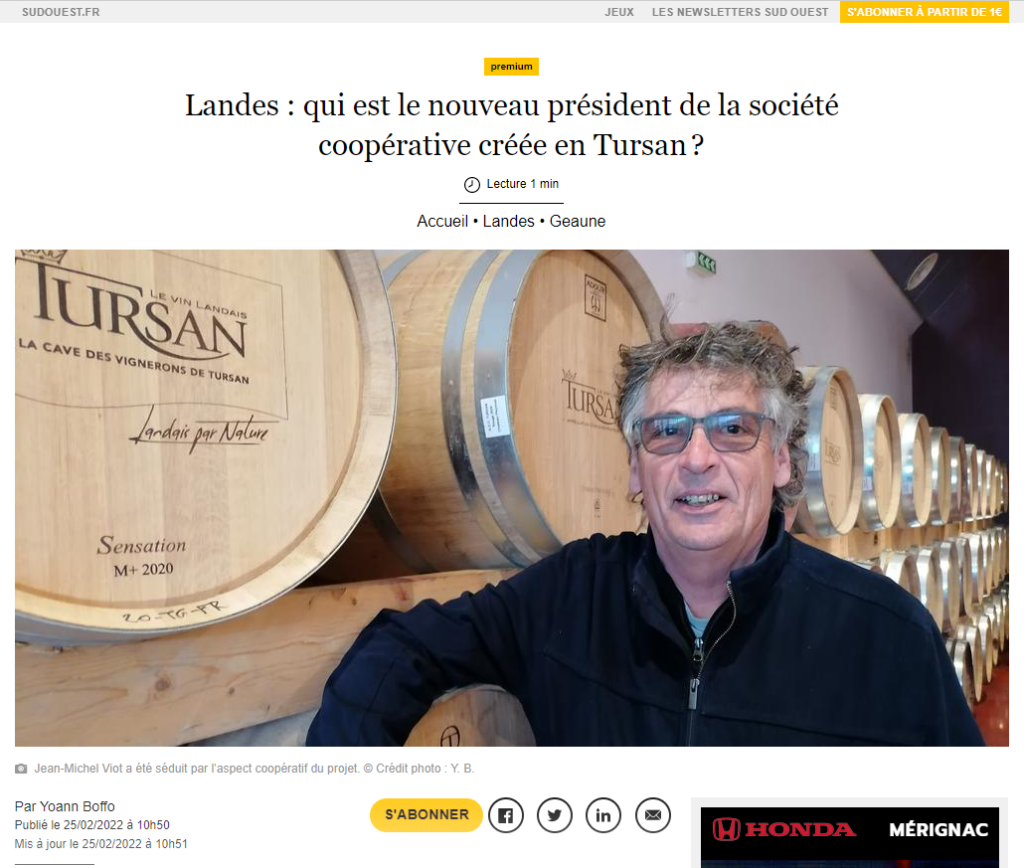Send the article by email icon
This screenshot has width=1024, height=868.
[x=652, y=815]
